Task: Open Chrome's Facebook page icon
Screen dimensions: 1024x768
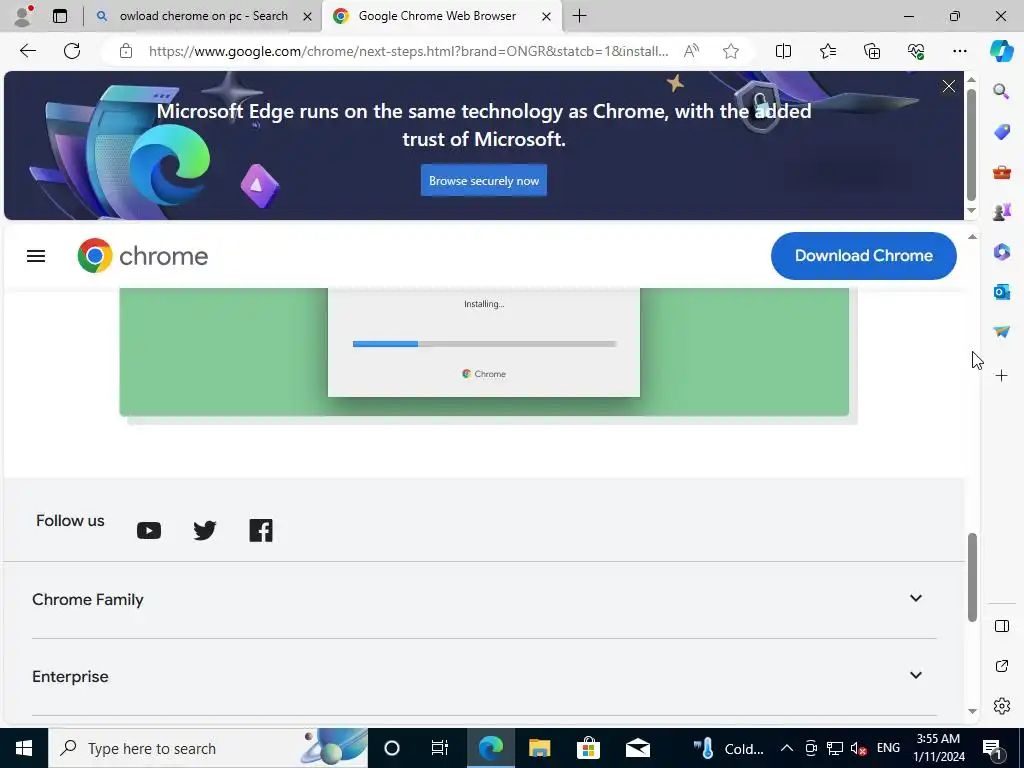Action: [x=261, y=530]
